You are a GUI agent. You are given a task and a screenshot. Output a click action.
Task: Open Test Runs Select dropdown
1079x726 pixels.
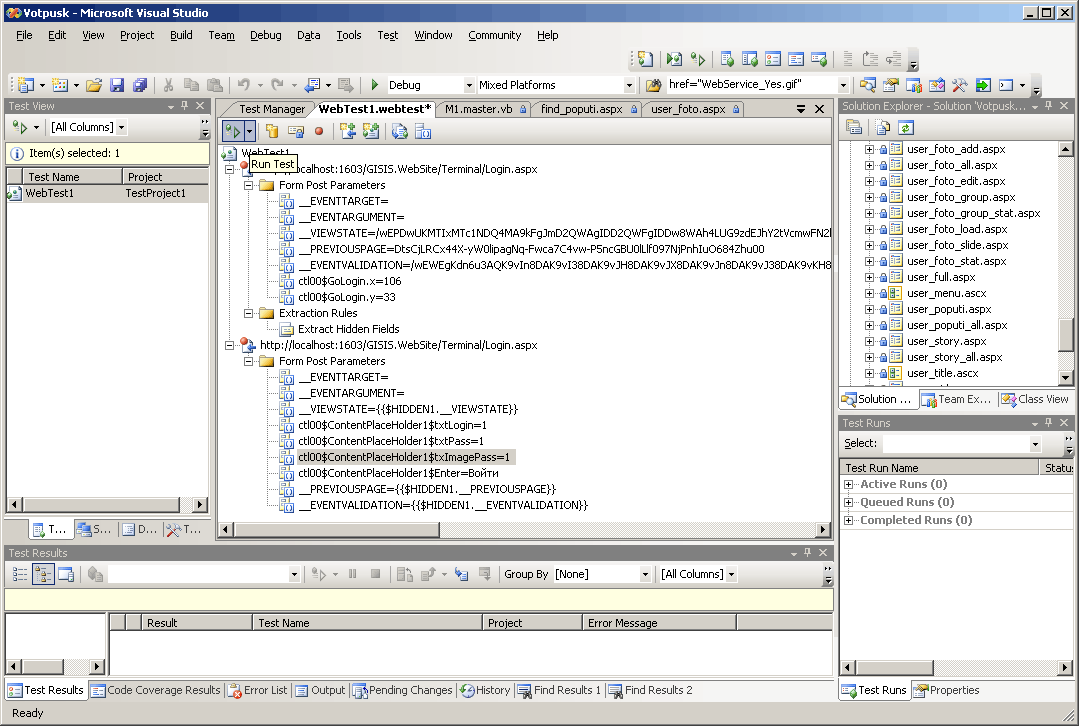tap(1035, 444)
